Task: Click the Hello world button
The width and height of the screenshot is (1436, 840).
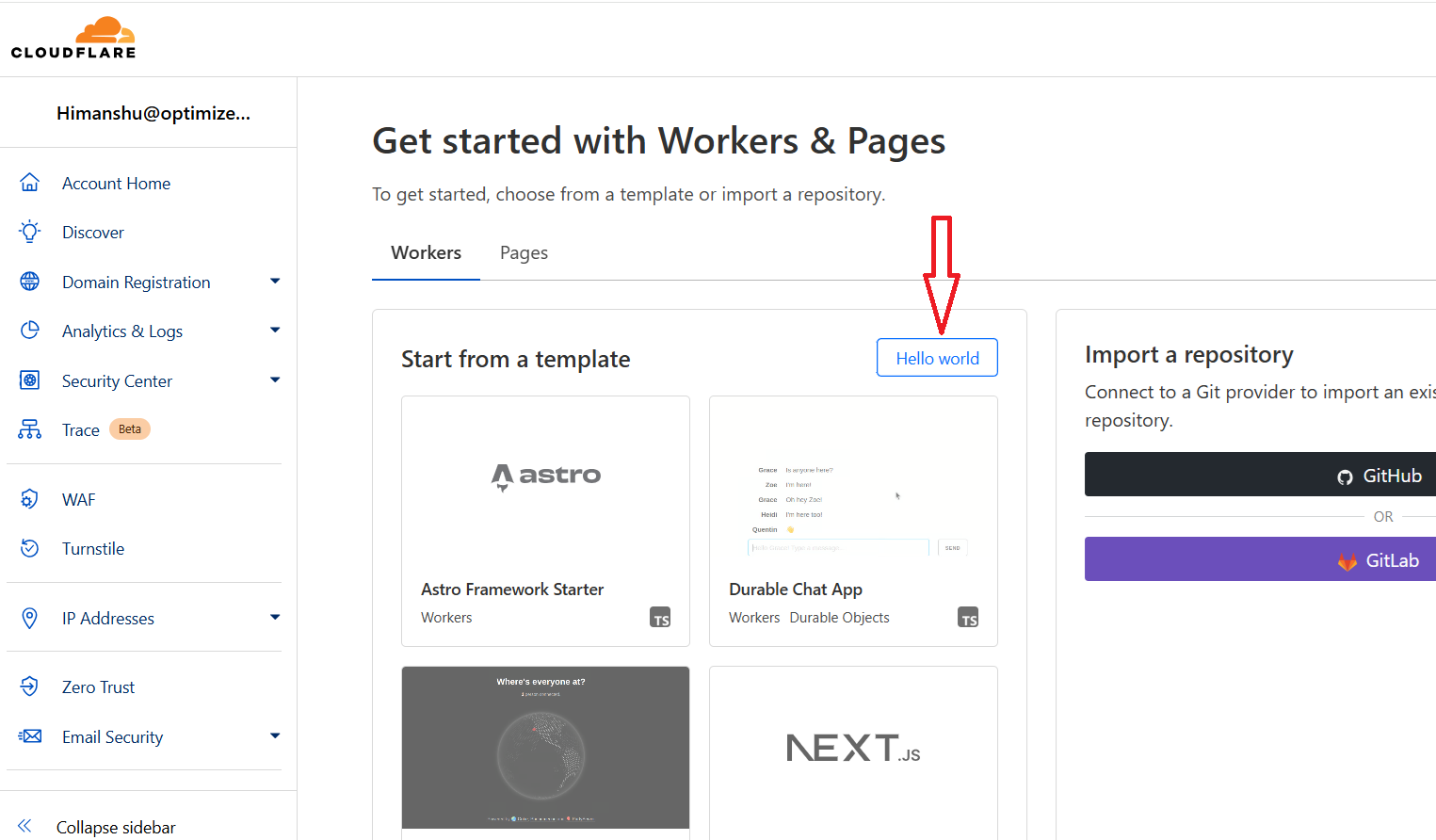Action: [937, 358]
